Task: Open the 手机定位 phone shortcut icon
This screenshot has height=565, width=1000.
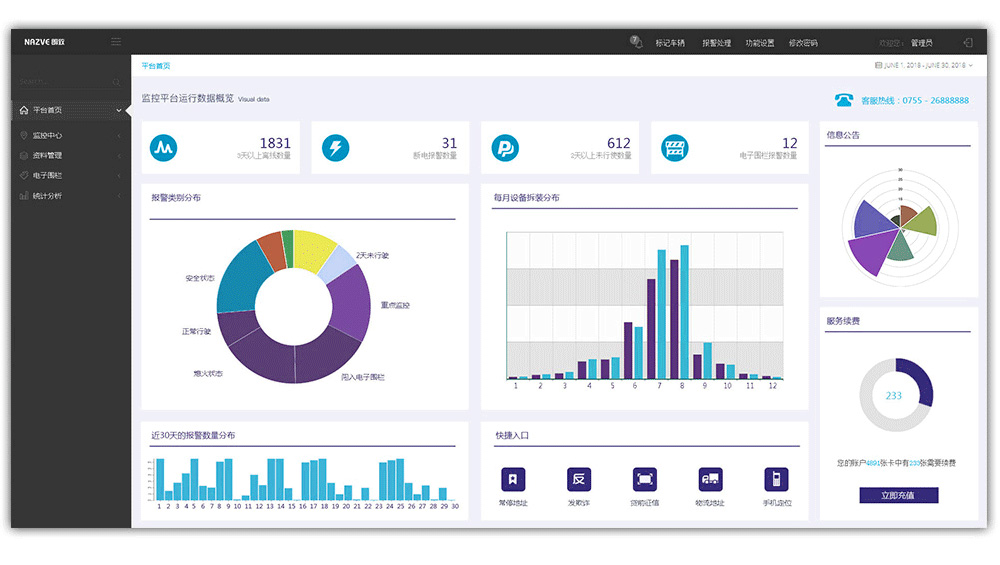Action: [x=776, y=479]
